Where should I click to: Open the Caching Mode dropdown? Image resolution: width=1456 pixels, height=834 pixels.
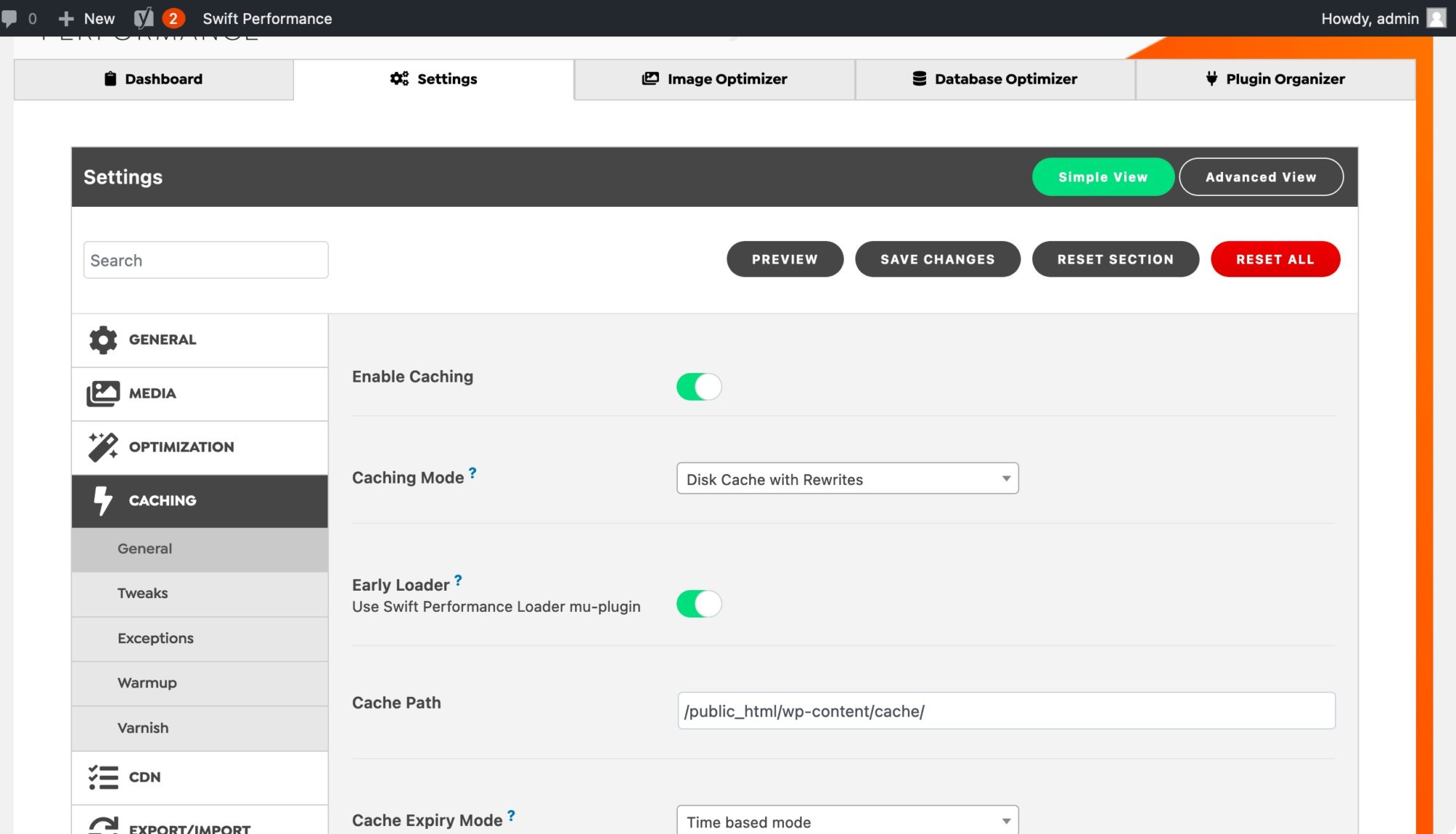847,479
